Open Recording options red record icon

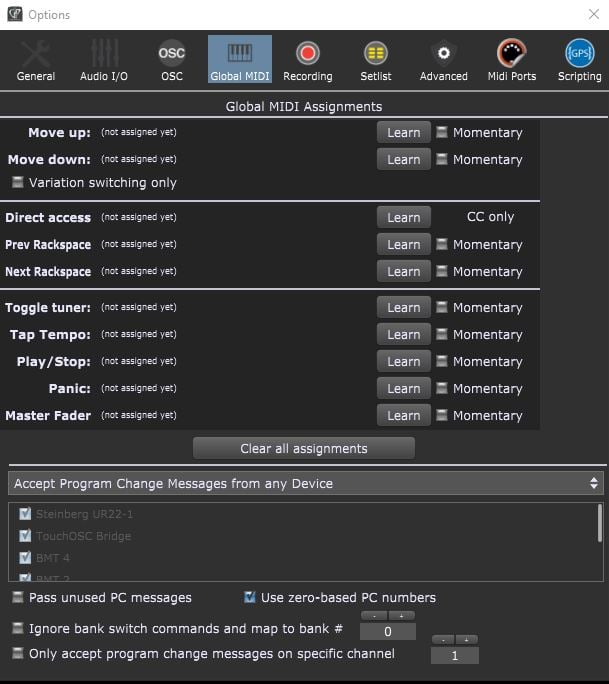307,60
